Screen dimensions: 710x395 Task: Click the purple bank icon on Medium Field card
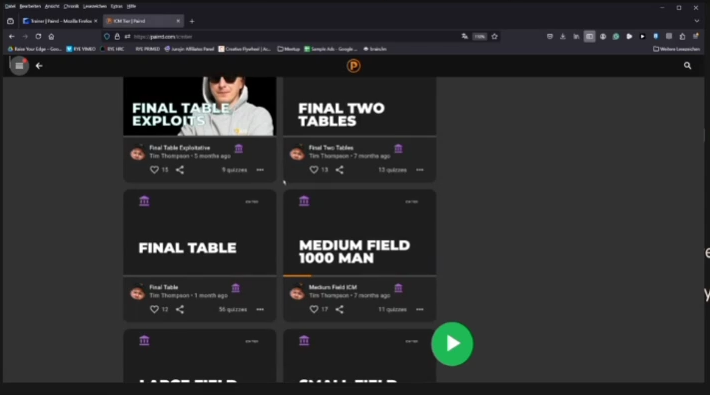[304, 201]
